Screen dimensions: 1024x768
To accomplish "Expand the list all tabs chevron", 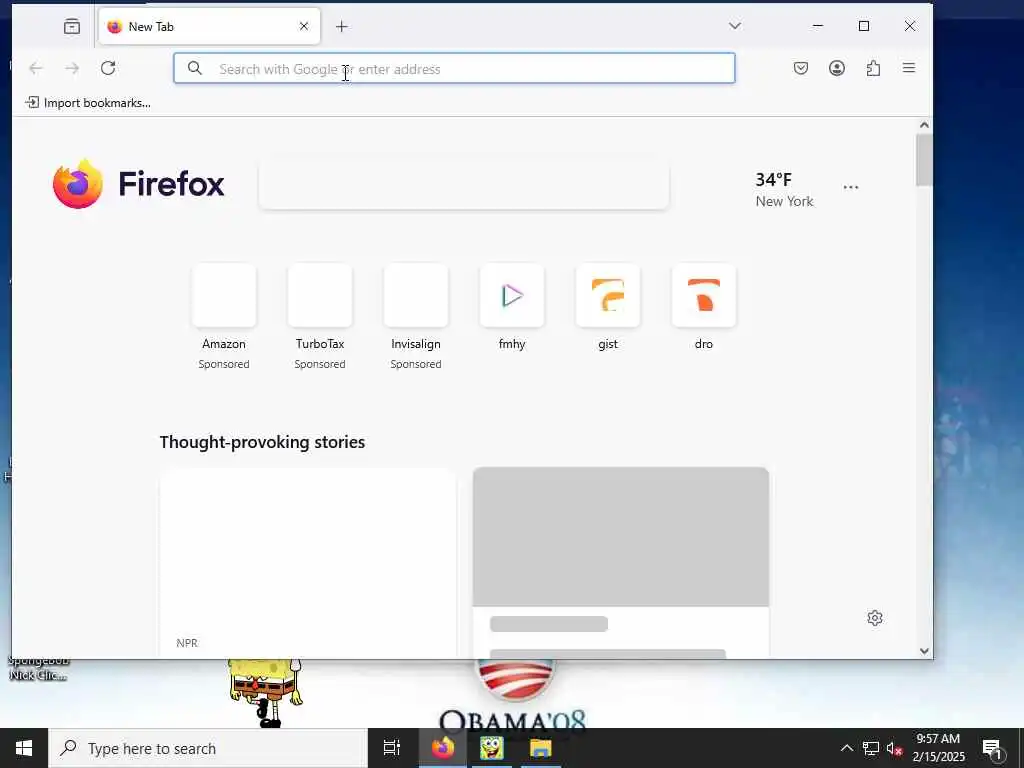I will point(735,26).
